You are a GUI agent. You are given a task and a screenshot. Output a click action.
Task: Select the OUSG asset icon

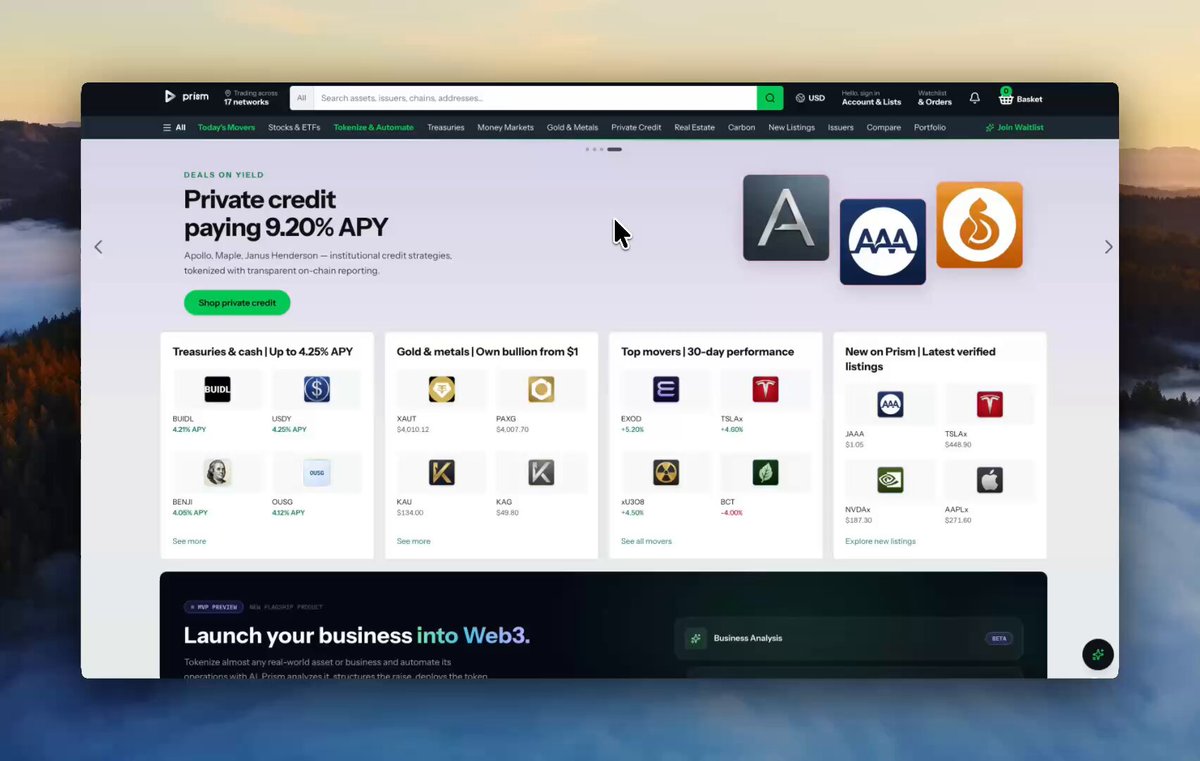coord(317,472)
